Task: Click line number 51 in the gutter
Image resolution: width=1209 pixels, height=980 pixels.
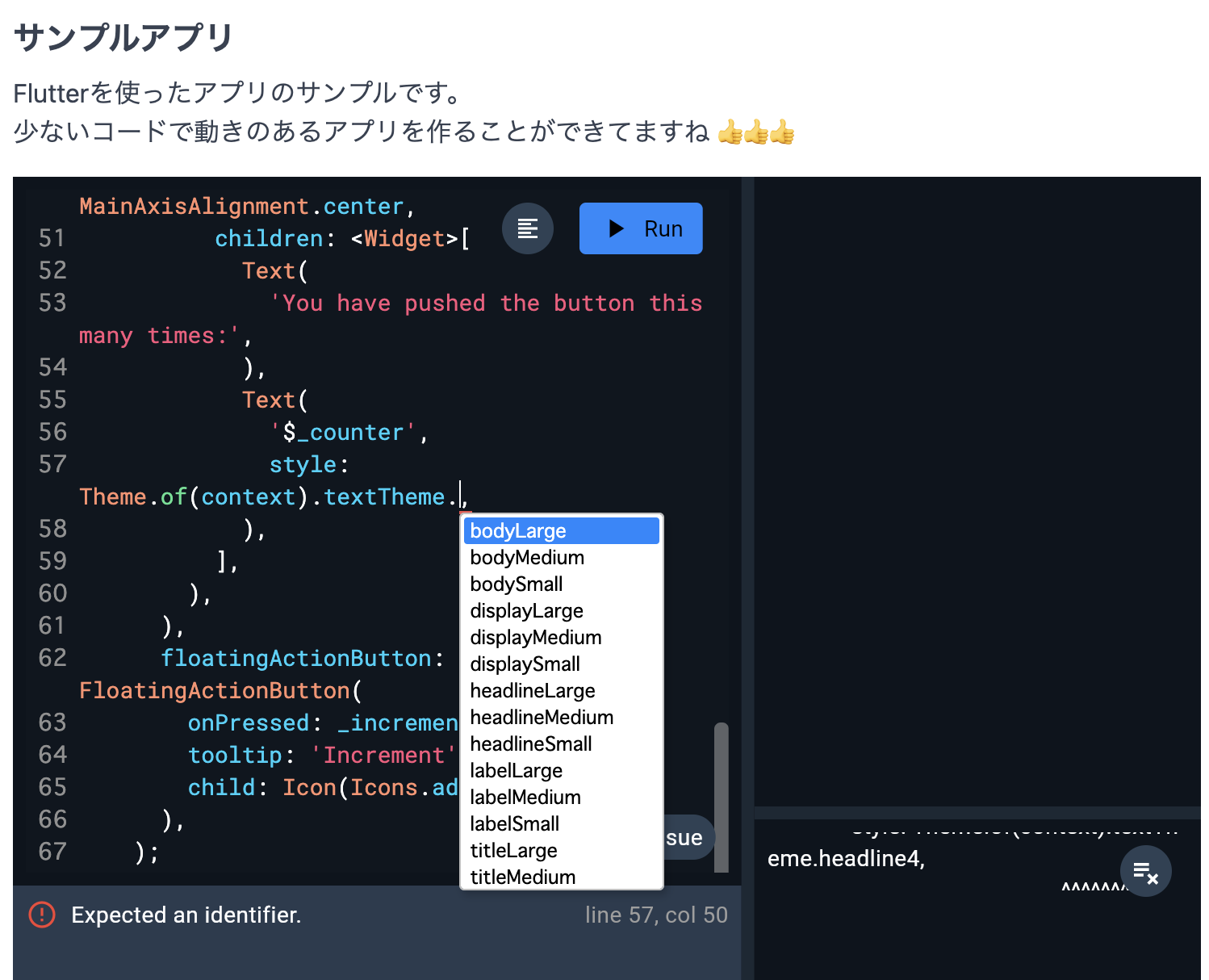Action: (x=52, y=238)
